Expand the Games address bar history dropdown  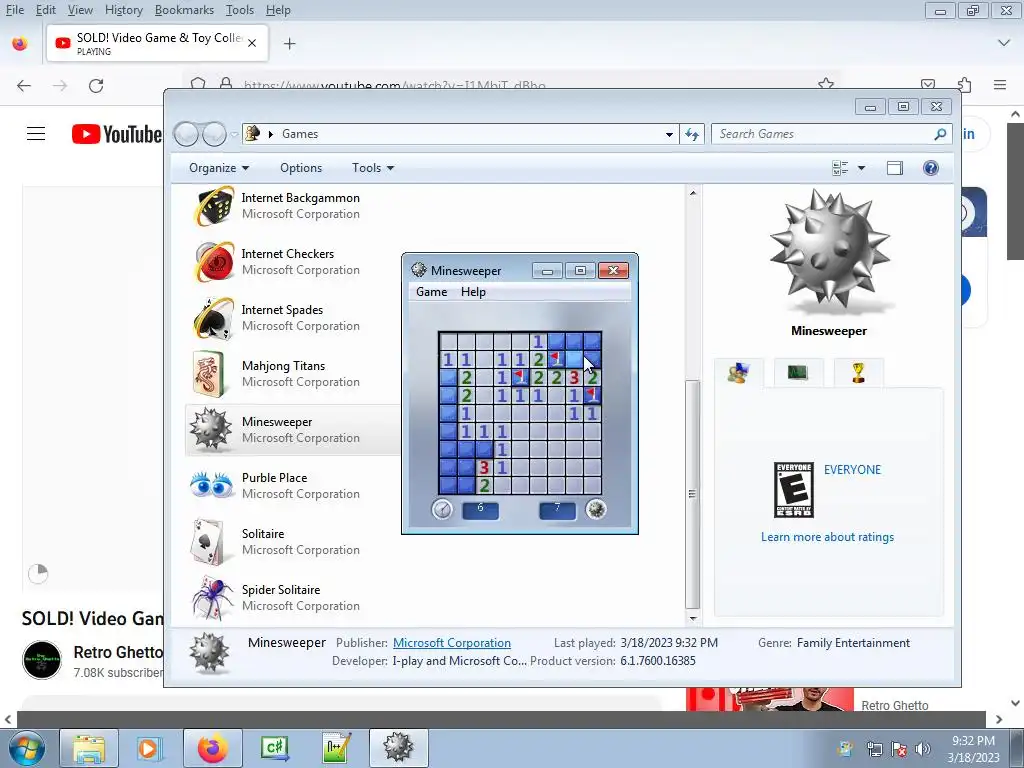[x=669, y=134]
